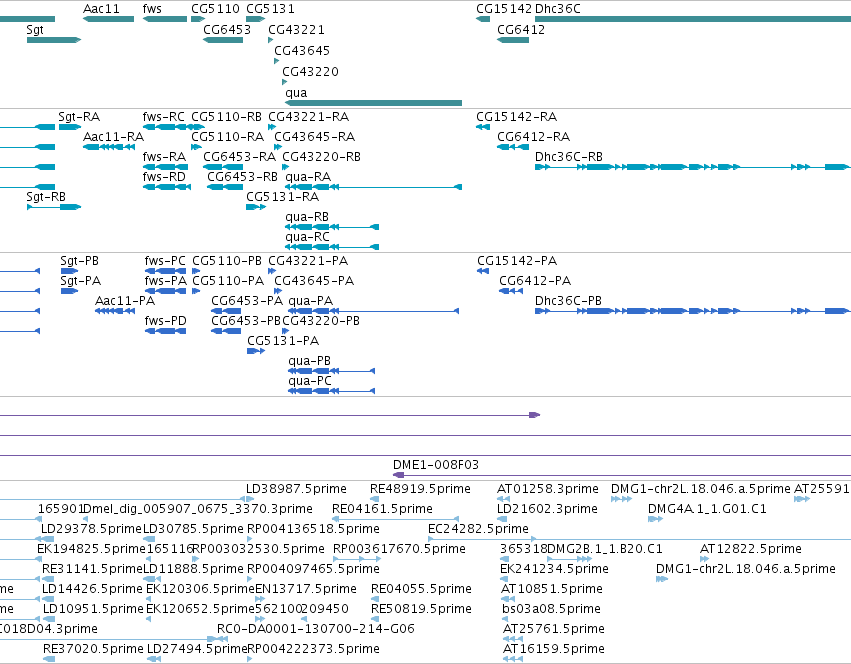Click the LD21602.3prime EST label
851x664 pixels.
(x=547, y=509)
